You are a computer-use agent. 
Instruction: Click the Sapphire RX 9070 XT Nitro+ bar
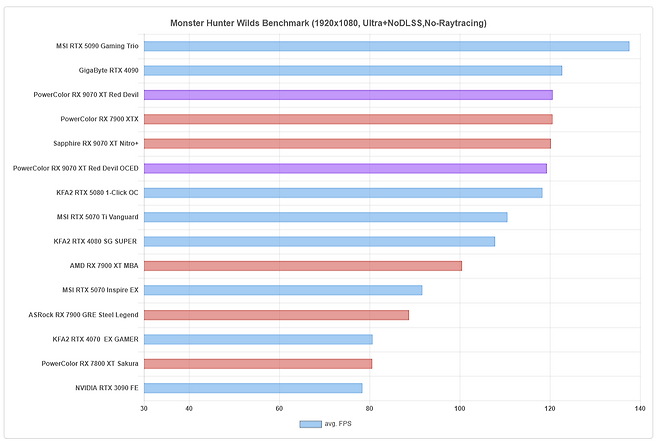(x=347, y=143)
